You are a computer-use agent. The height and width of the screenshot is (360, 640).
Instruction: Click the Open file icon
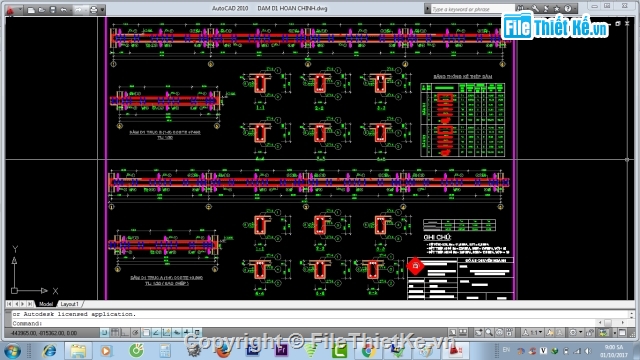click(42, 10)
